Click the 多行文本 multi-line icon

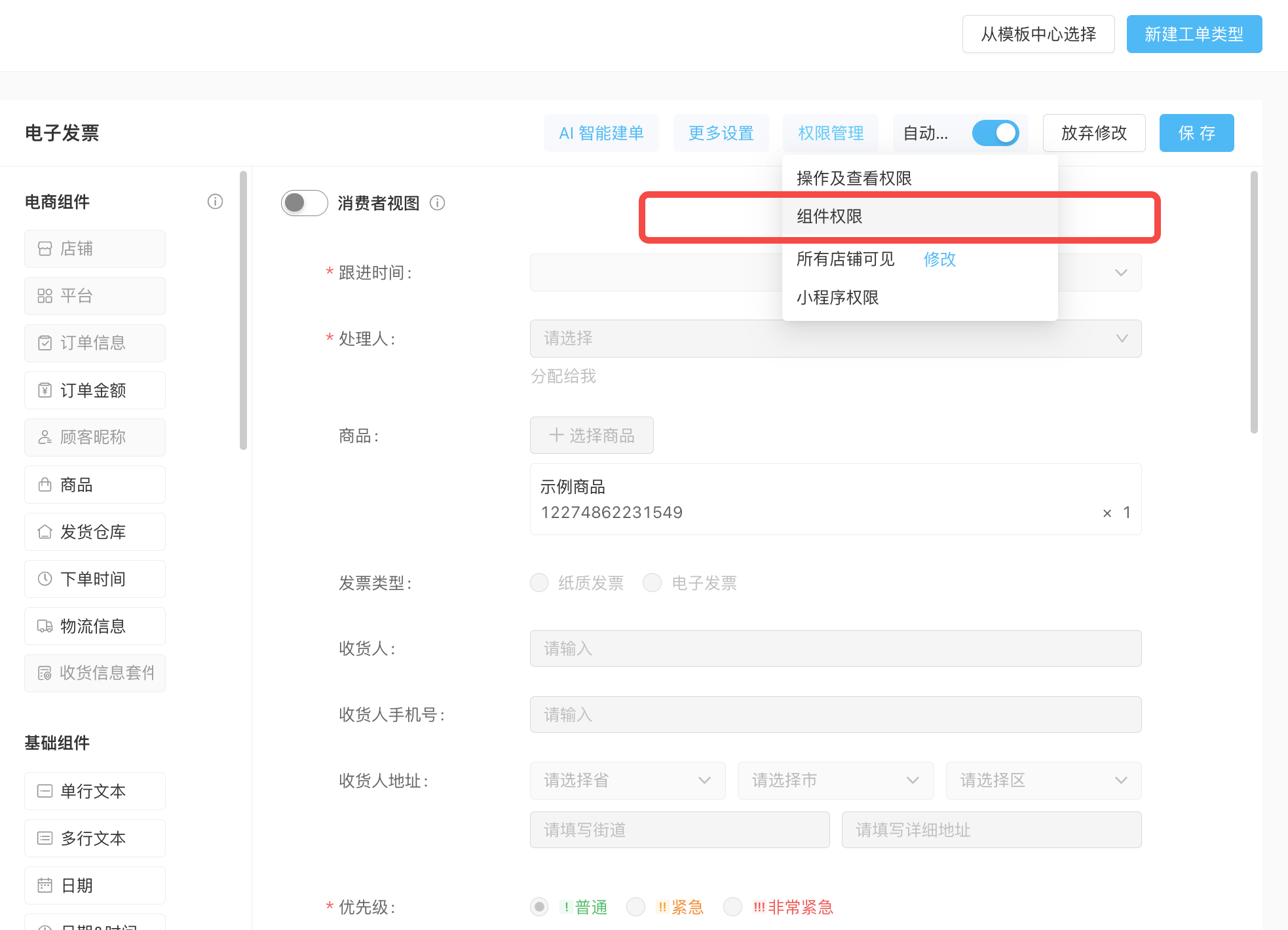tap(45, 838)
